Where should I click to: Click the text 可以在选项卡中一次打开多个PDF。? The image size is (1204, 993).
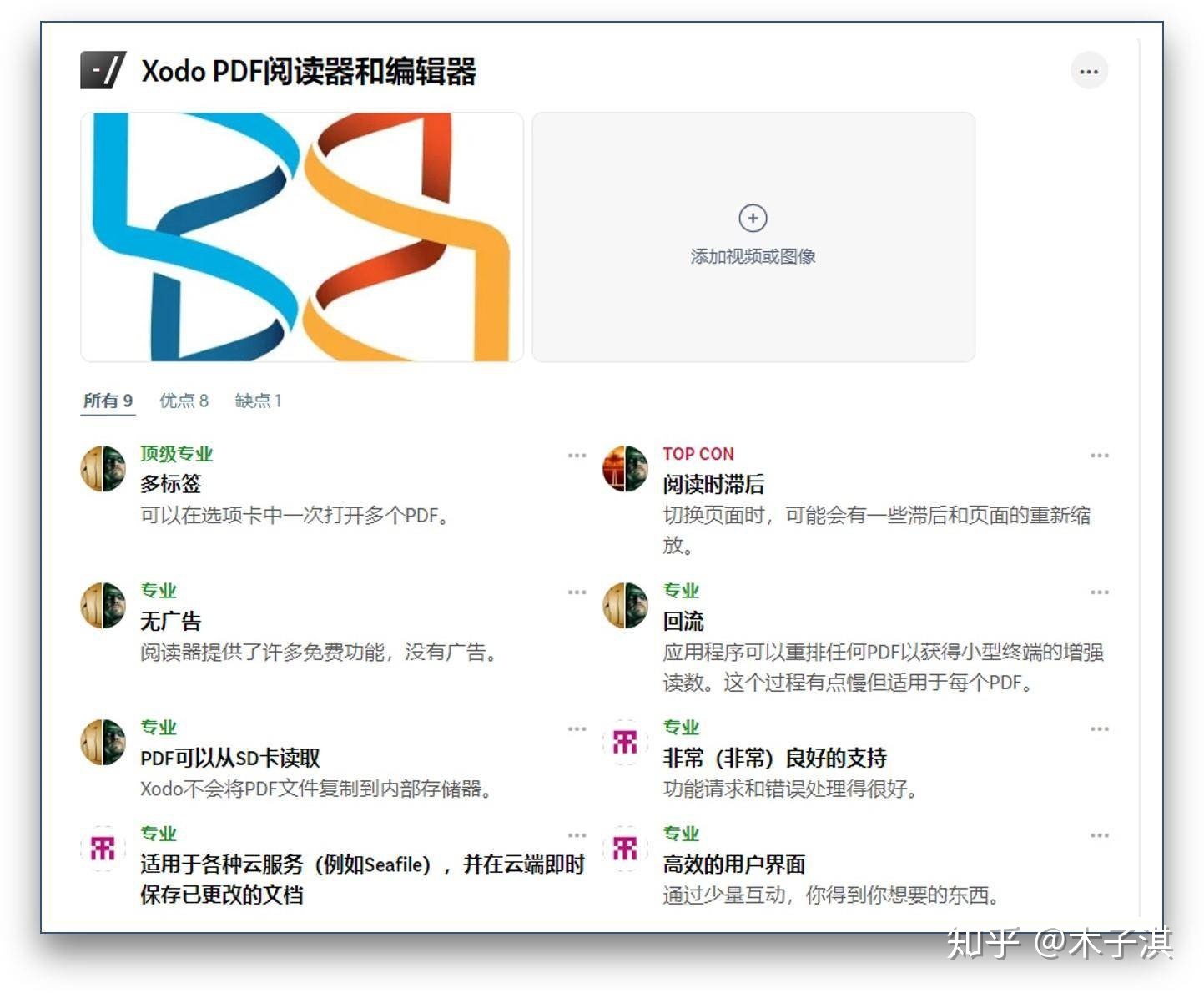pos(295,516)
